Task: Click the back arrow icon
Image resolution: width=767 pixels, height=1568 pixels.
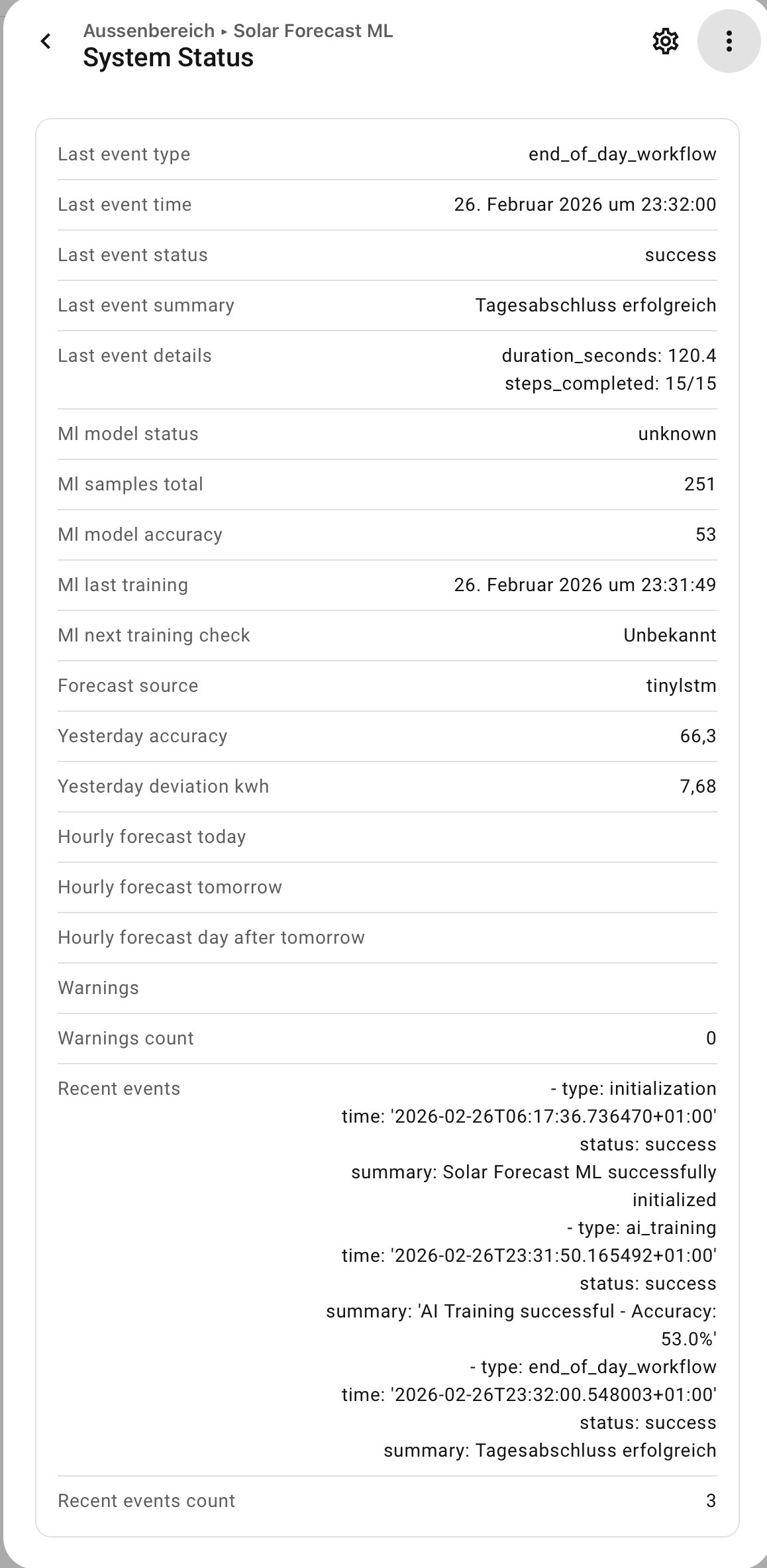Action: pyautogui.click(x=46, y=41)
